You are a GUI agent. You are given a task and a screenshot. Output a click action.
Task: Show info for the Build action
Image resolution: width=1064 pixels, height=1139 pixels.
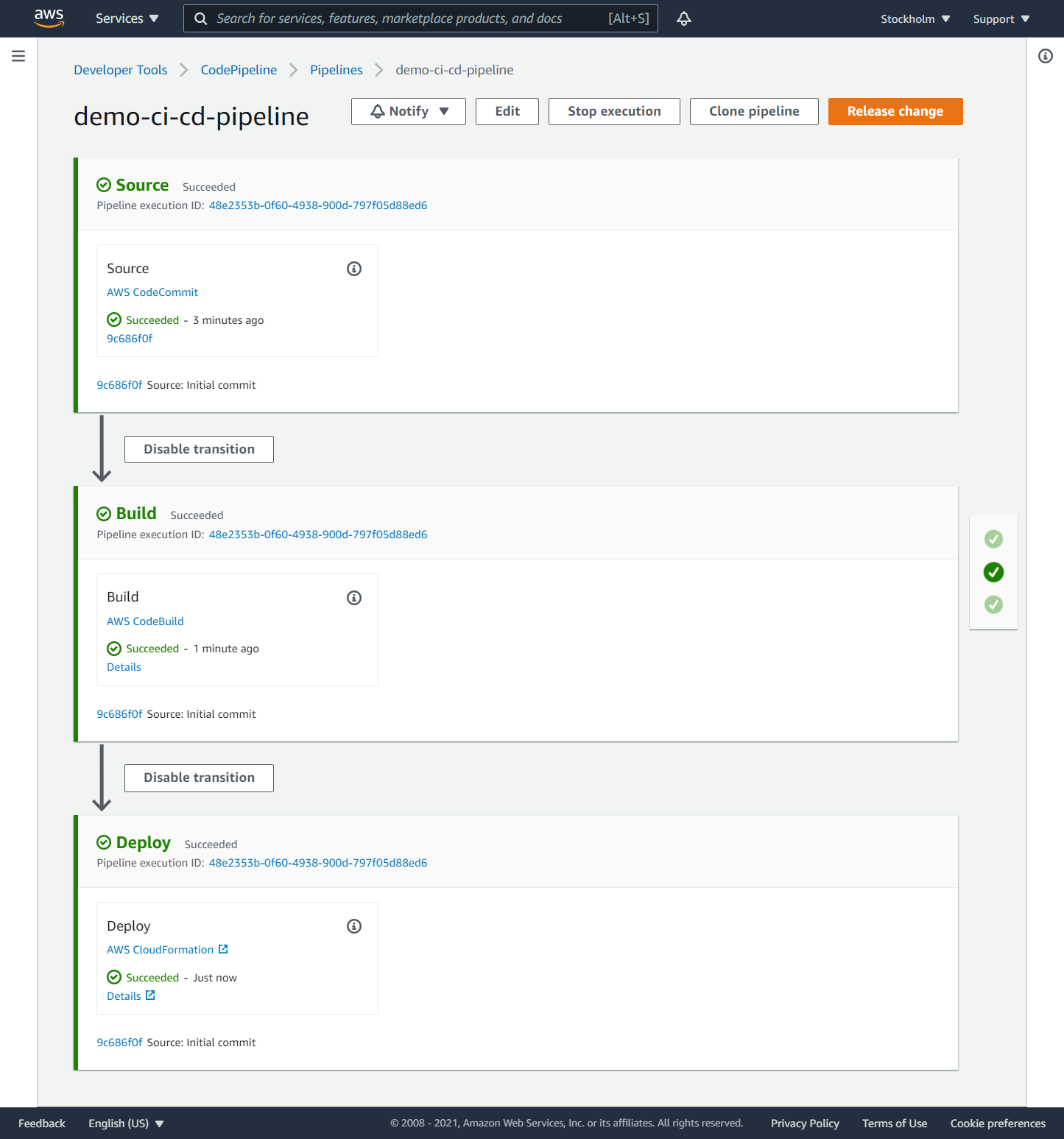pyautogui.click(x=354, y=598)
